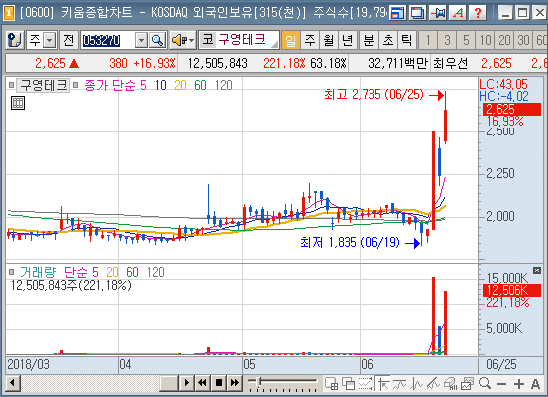This screenshot has width=548, height=397.
Task: Click the bottom A text tool icon
Action: pos(535,384)
